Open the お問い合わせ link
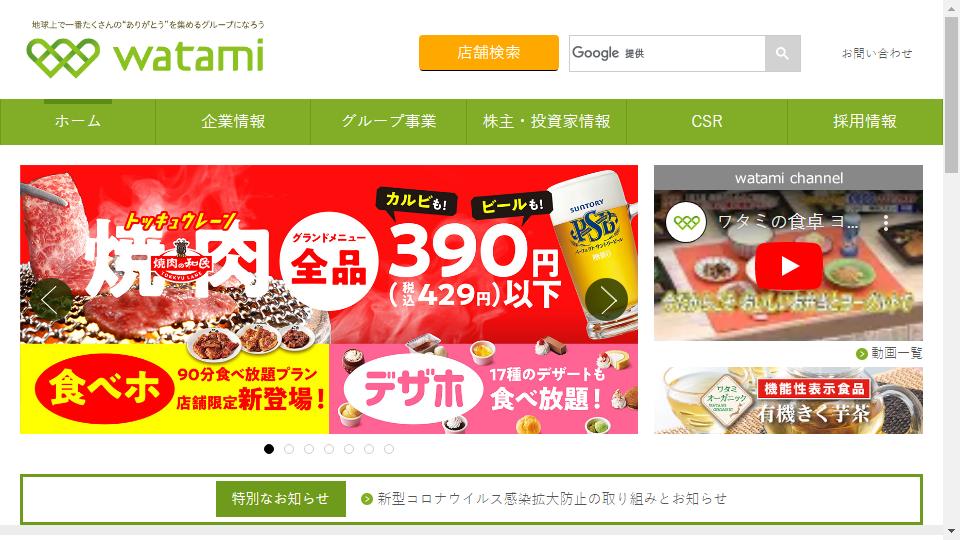Image resolution: width=960 pixels, height=540 pixels. coord(877,53)
